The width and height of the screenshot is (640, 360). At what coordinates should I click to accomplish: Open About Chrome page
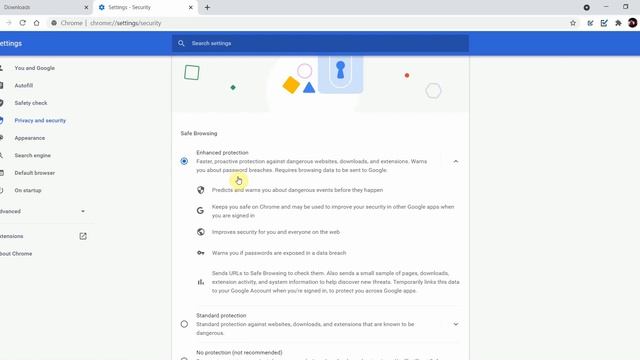coord(16,254)
